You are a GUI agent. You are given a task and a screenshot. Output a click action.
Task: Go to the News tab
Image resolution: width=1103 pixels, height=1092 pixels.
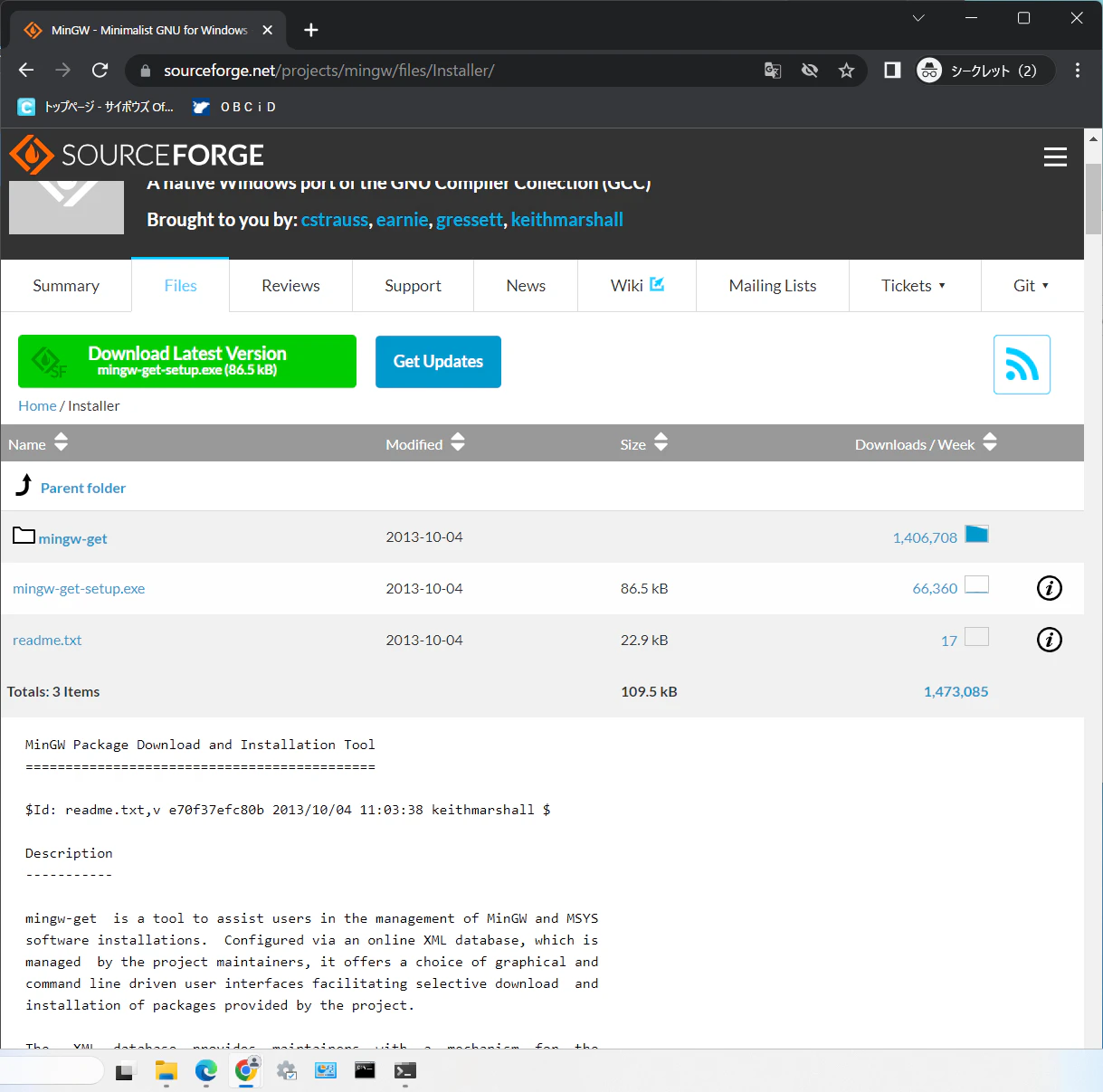coord(526,286)
